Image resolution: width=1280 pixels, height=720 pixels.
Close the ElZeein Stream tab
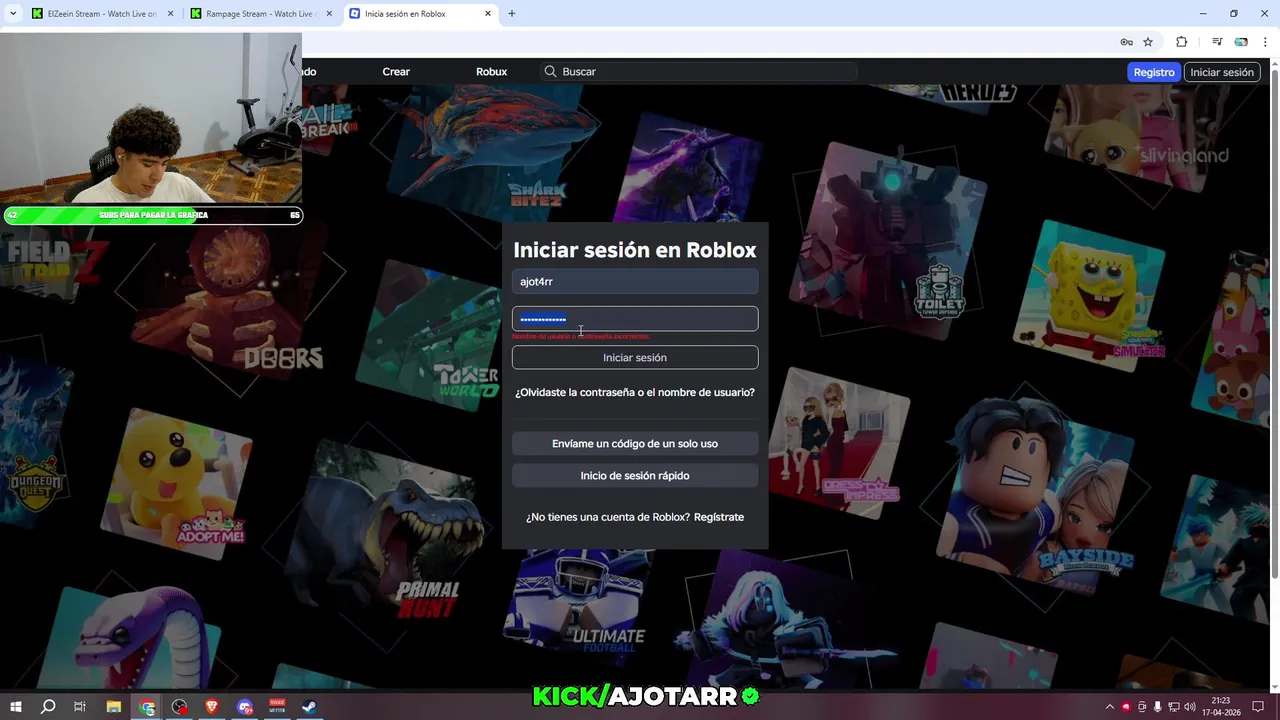pyautogui.click(x=170, y=14)
